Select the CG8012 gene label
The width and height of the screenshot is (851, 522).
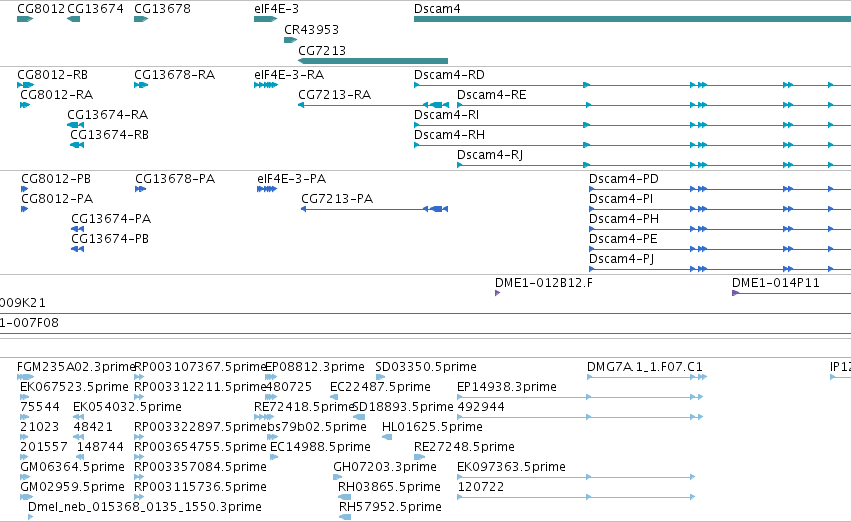[x=41, y=9]
